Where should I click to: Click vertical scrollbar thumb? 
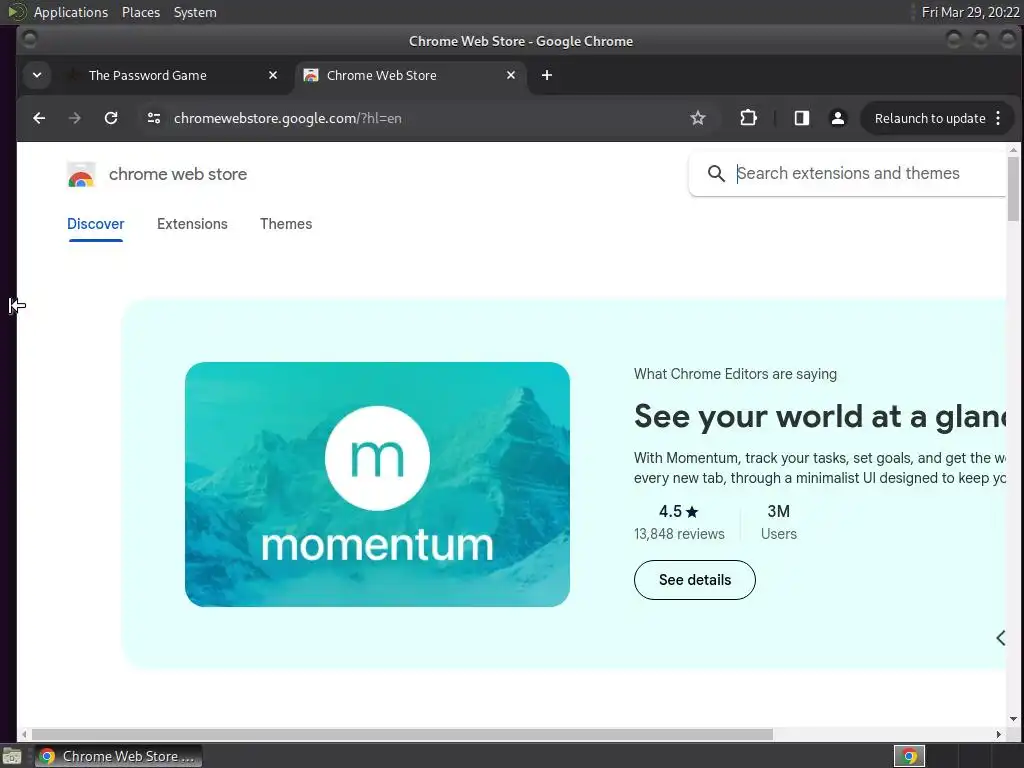[1013, 189]
